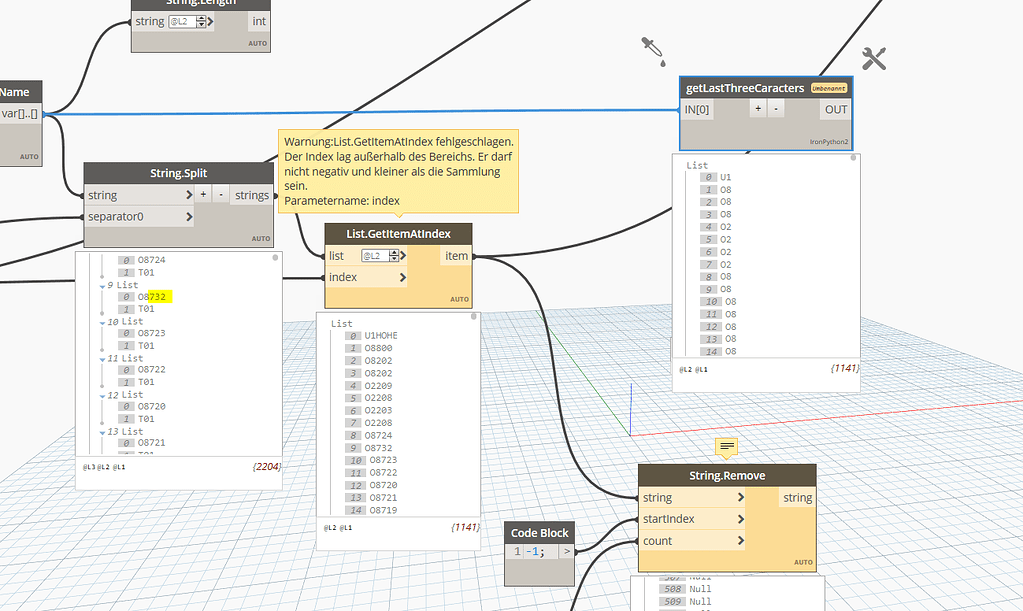Toggle AUTO lacing on String.Remove node
The image size is (1023, 611).
804,562
